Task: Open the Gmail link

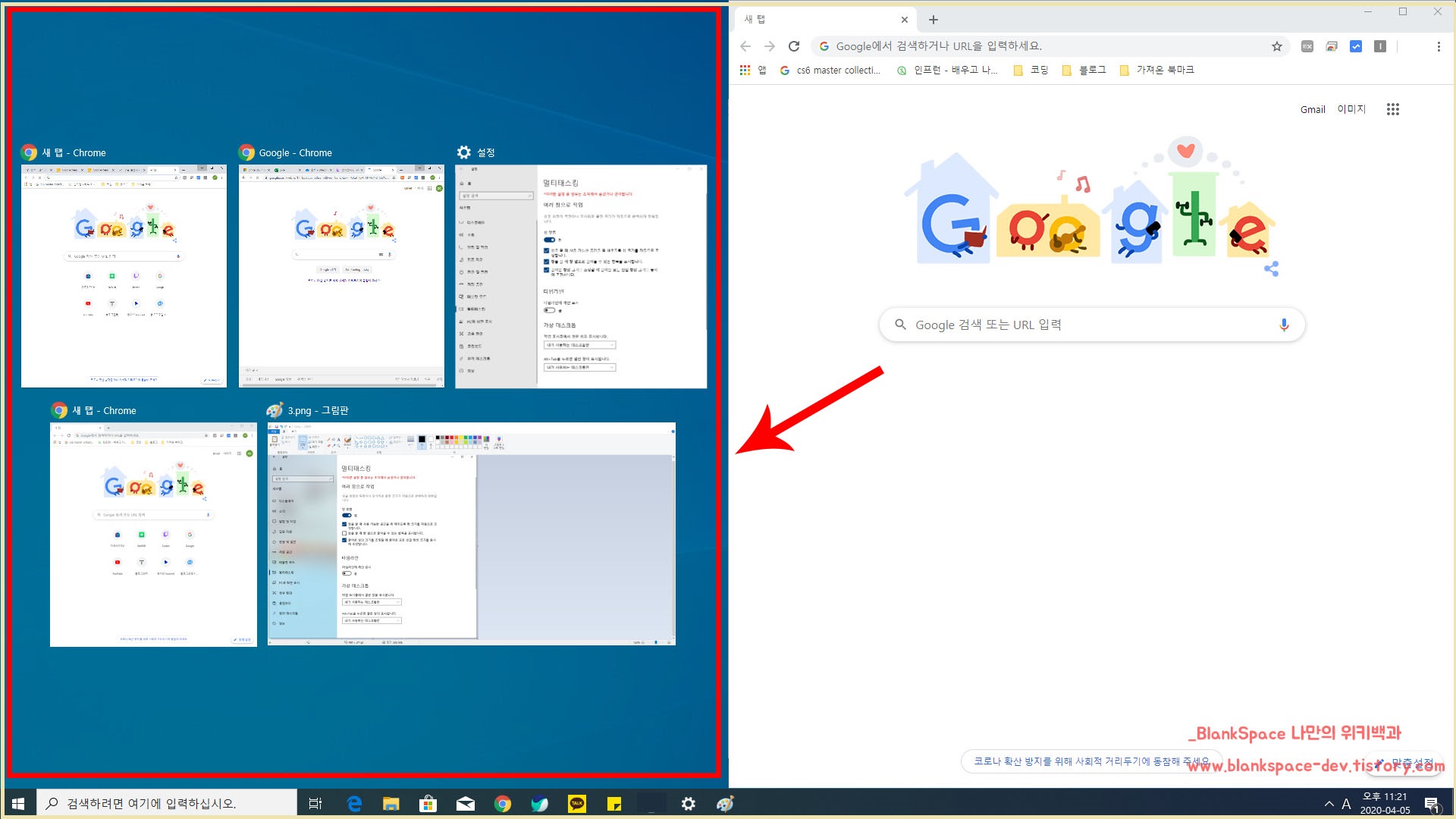Action: (x=1313, y=109)
